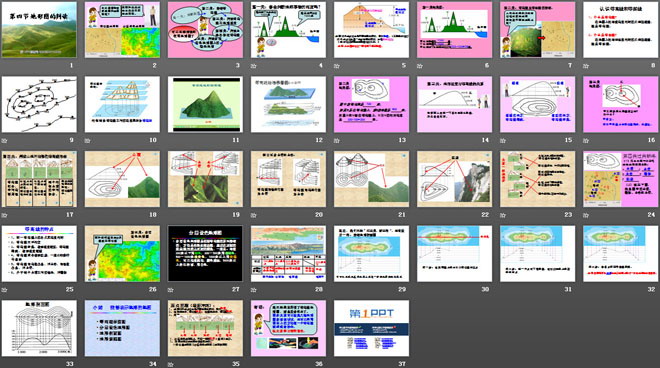Click the animation star icon under slide 4
Screen dimensions: 660x368
tap(253, 66)
